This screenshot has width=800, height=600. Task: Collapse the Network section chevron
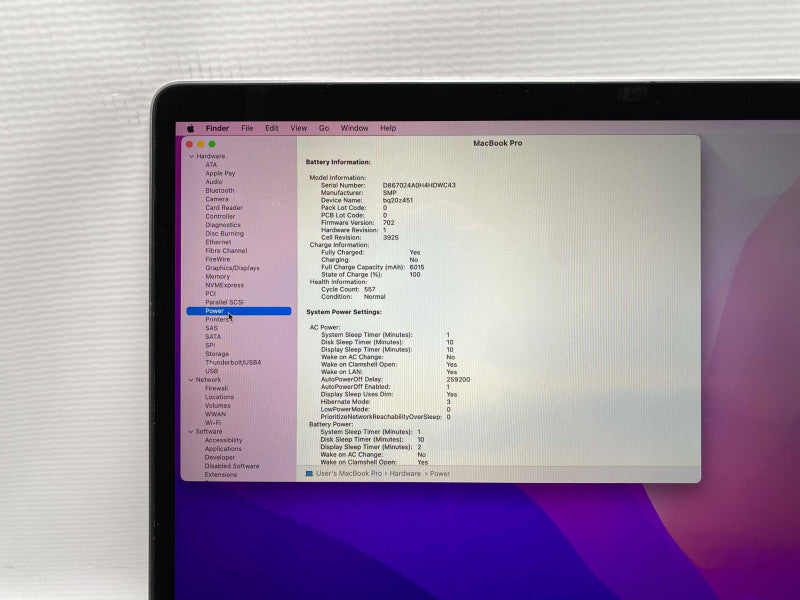coord(191,380)
